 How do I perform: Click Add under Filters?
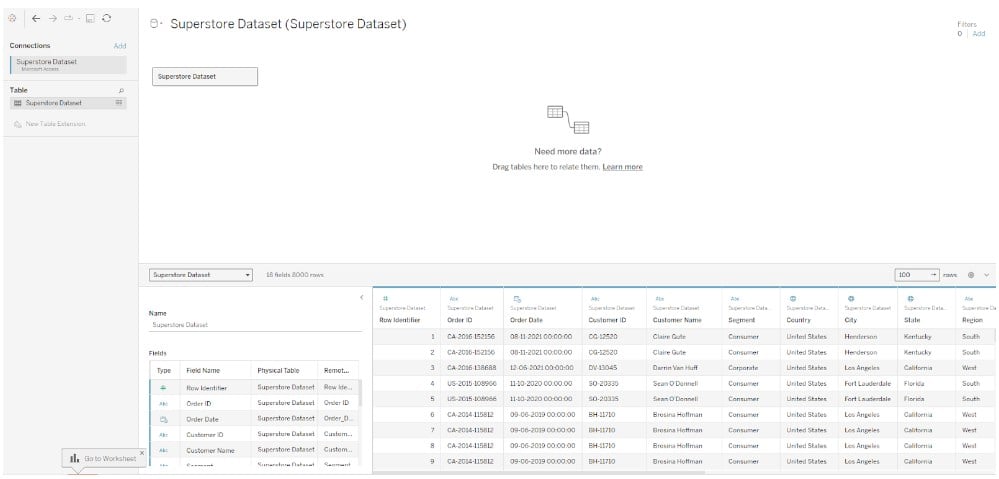(979, 33)
